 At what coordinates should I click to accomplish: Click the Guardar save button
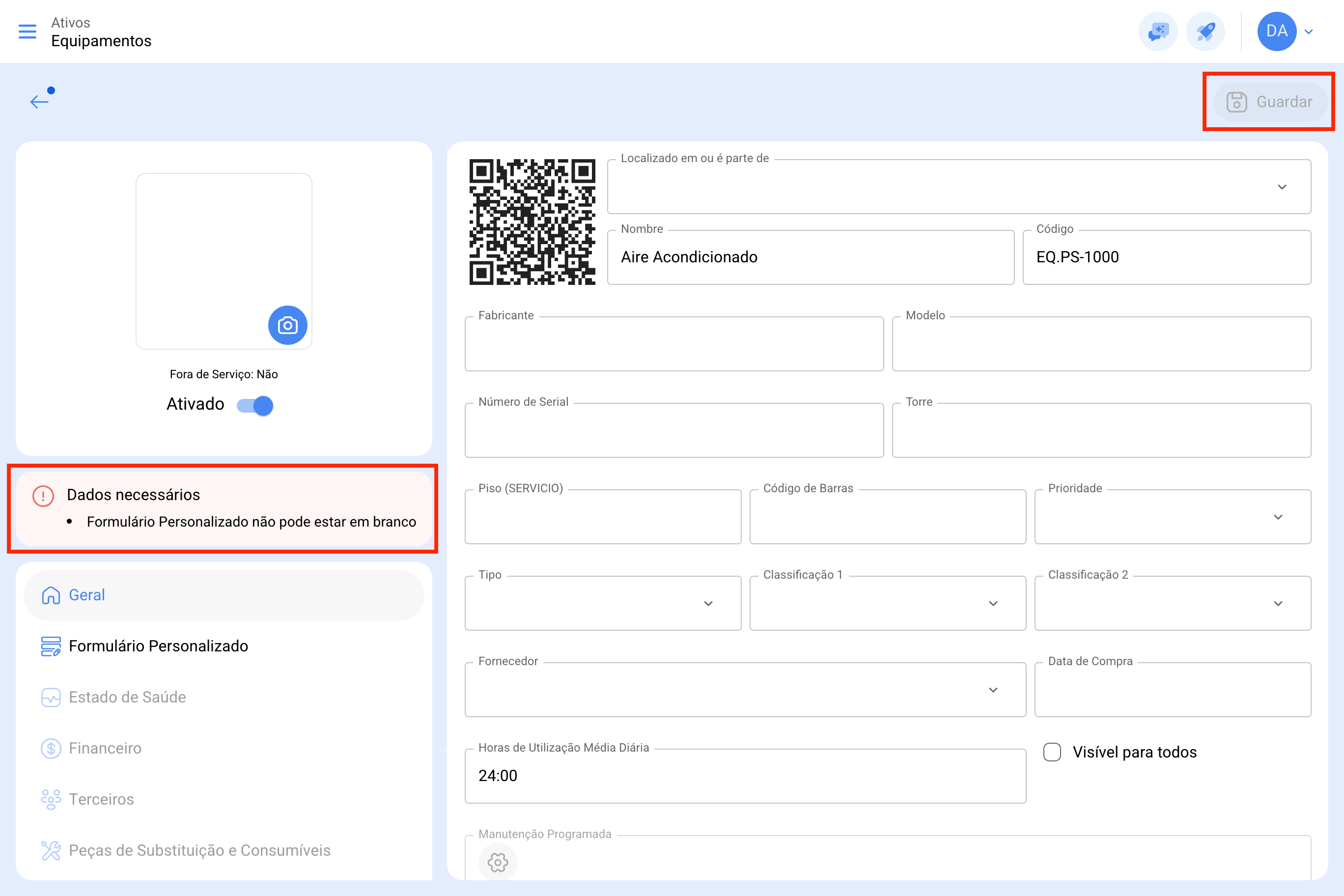click(1270, 102)
